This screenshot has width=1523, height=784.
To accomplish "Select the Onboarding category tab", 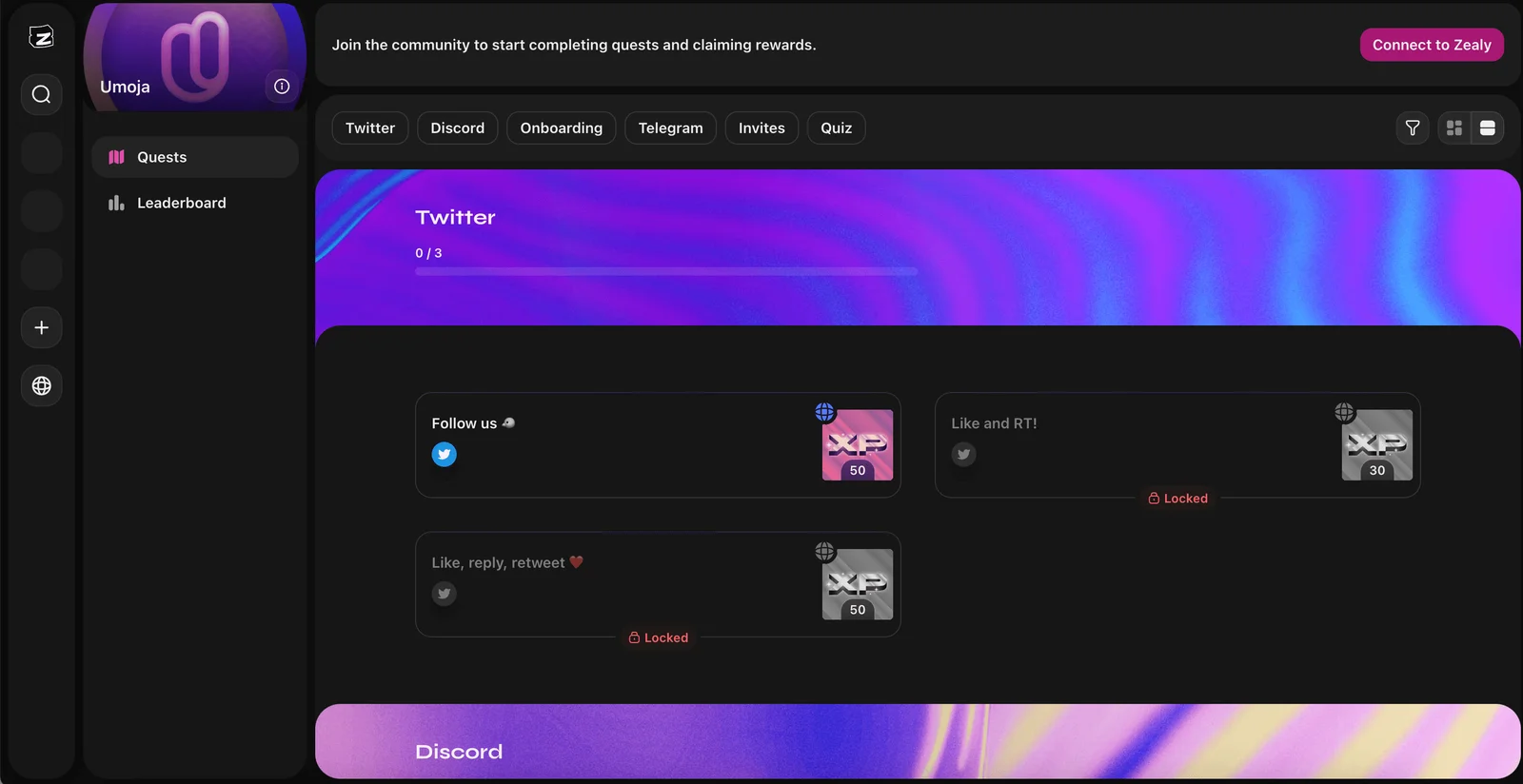I will point(562,127).
